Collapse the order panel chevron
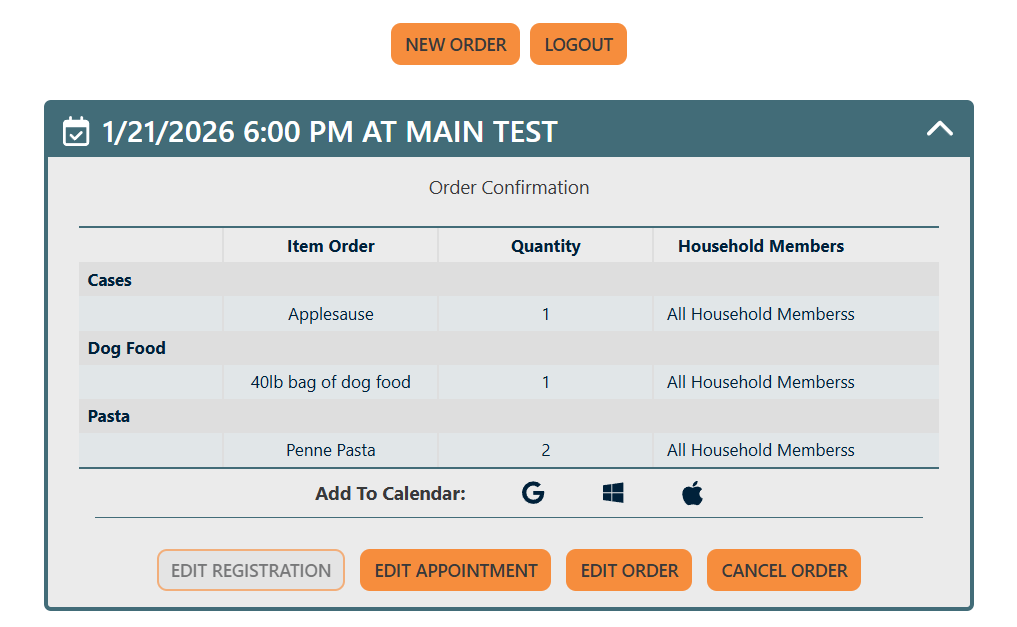Image resolution: width=1017 pixels, height=627 pixels. pos(940,129)
